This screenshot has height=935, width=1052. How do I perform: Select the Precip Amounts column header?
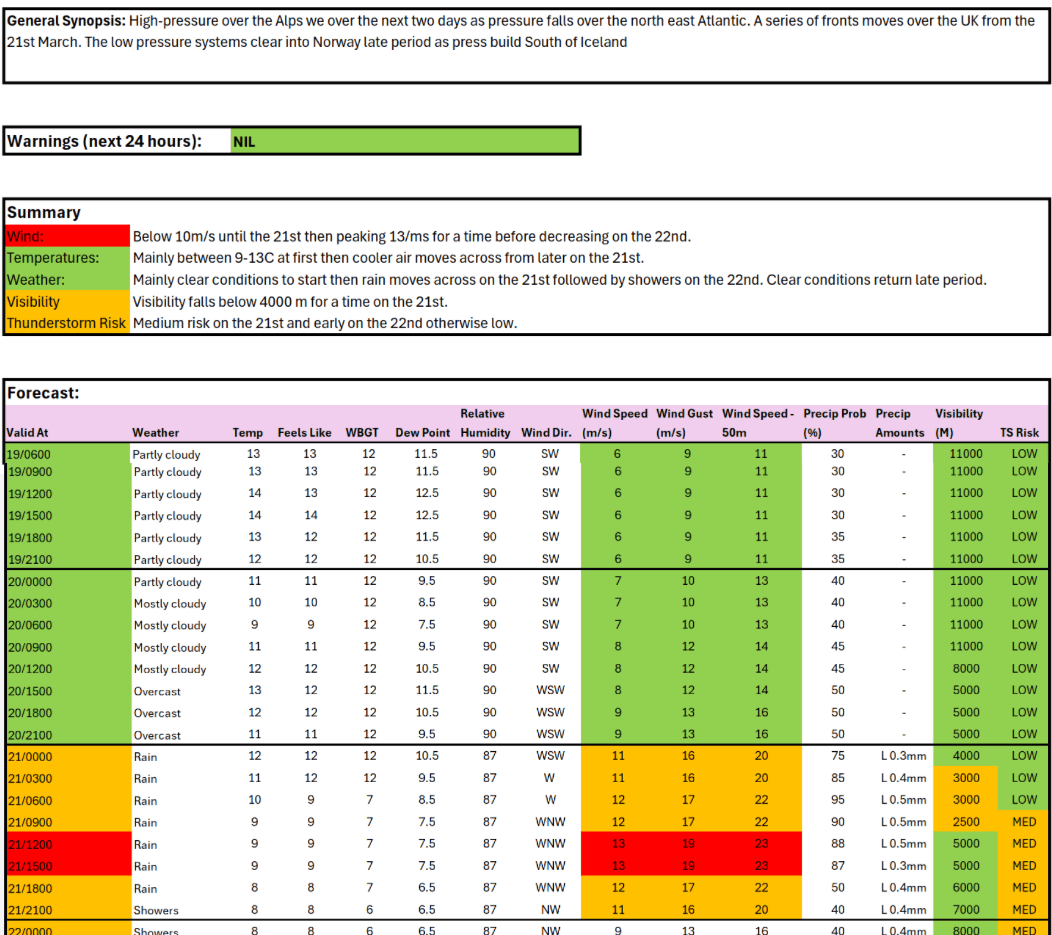[900, 423]
